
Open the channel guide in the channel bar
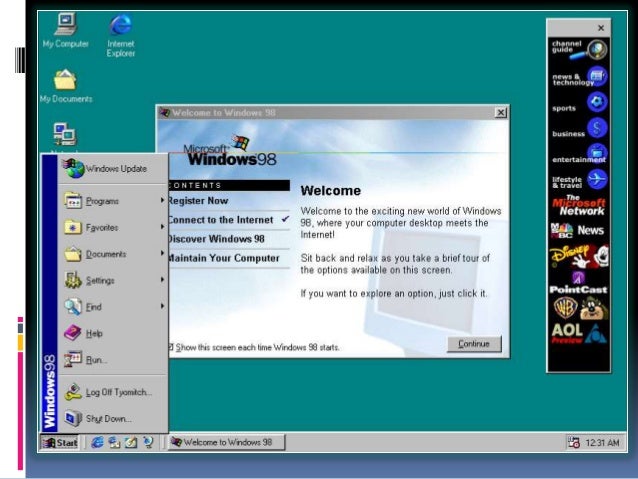click(x=578, y=48)
